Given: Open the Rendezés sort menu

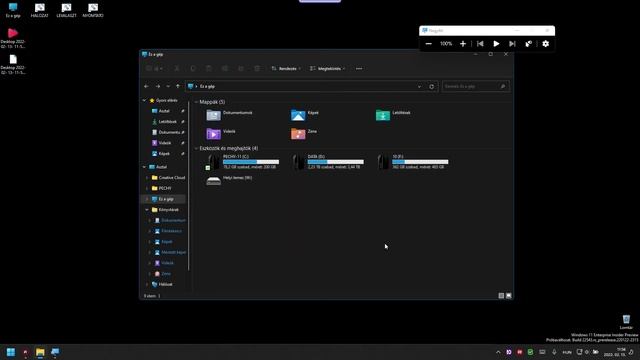Looking at the screenshot, I should pyautogui.click(x=286, y=69).
